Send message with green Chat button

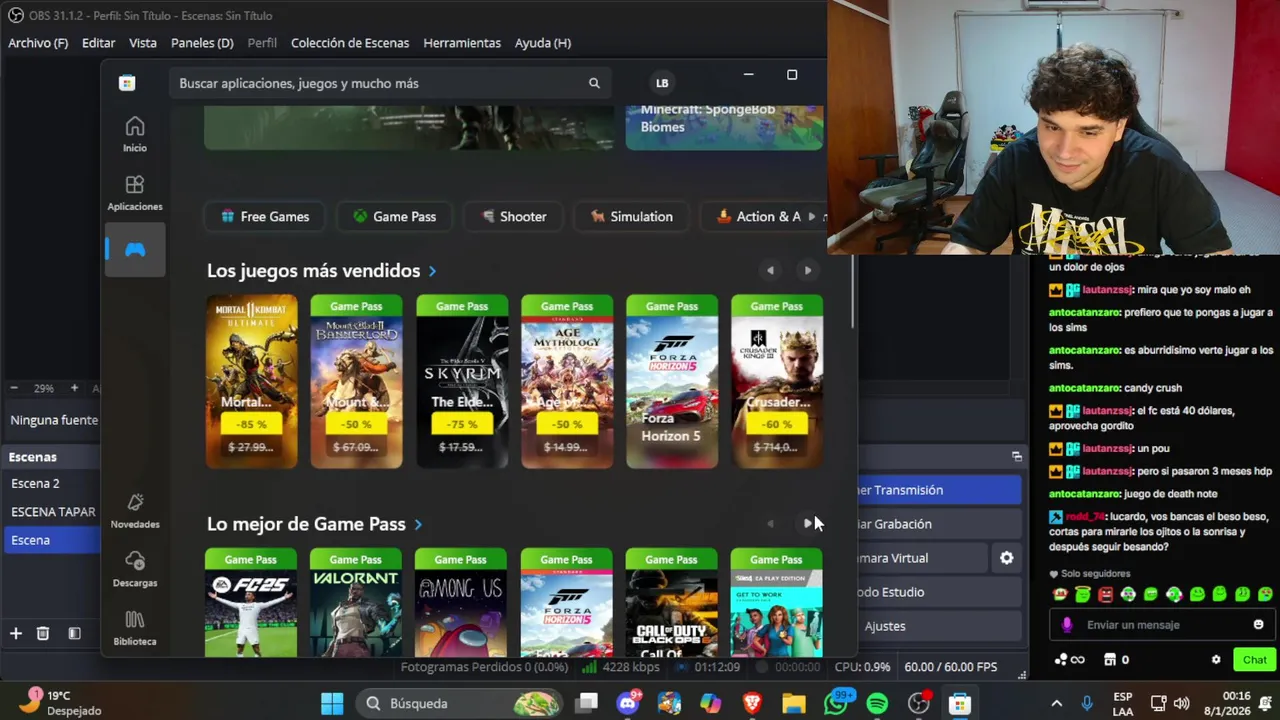(x=1255, y=660)
